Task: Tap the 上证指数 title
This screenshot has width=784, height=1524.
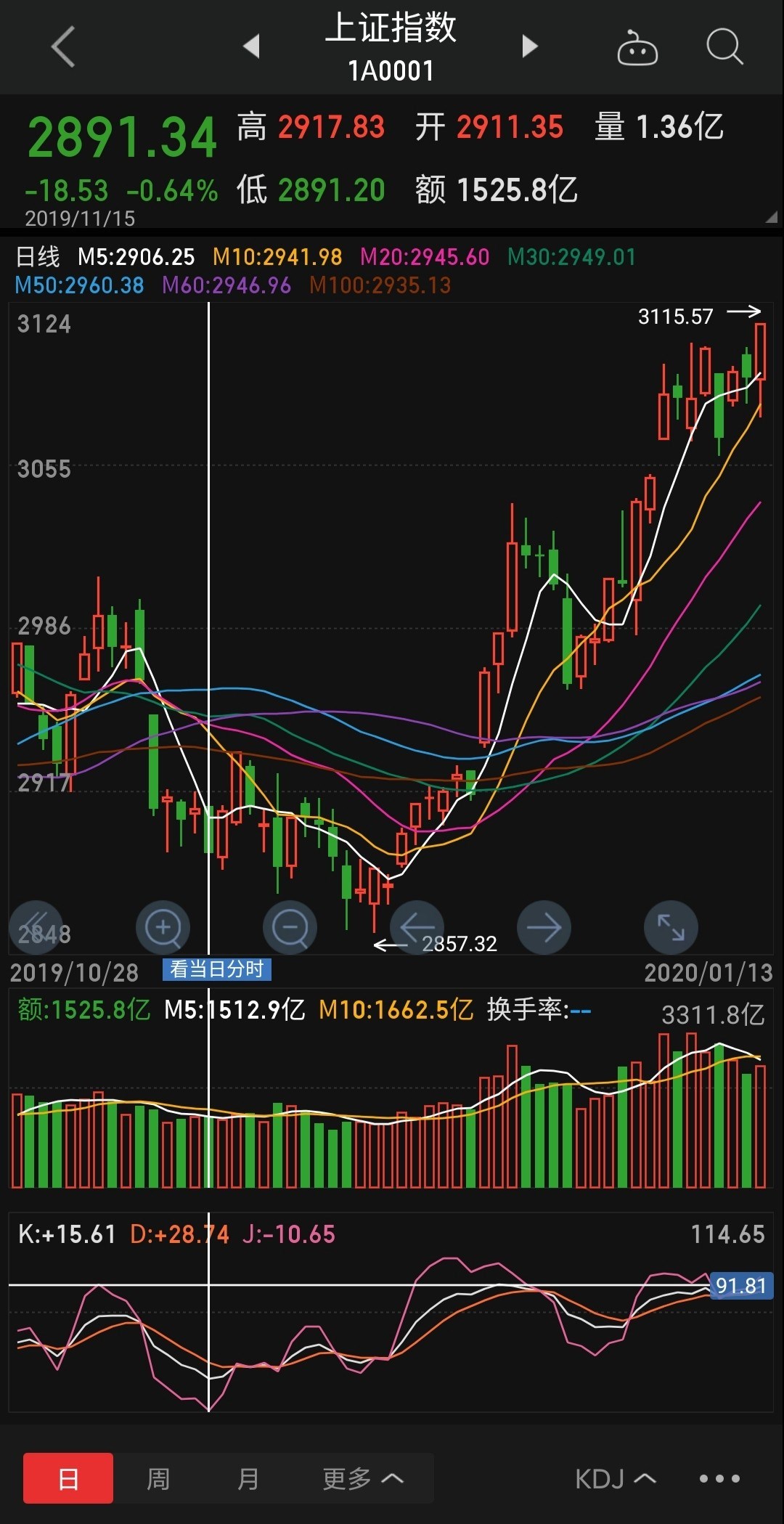Action: point(391,28)
